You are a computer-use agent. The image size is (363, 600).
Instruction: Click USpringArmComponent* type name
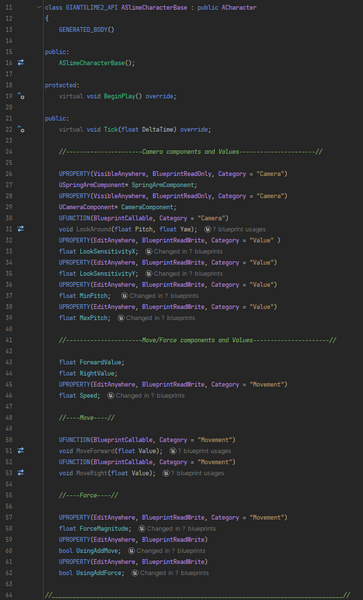[x=93, y=185]
